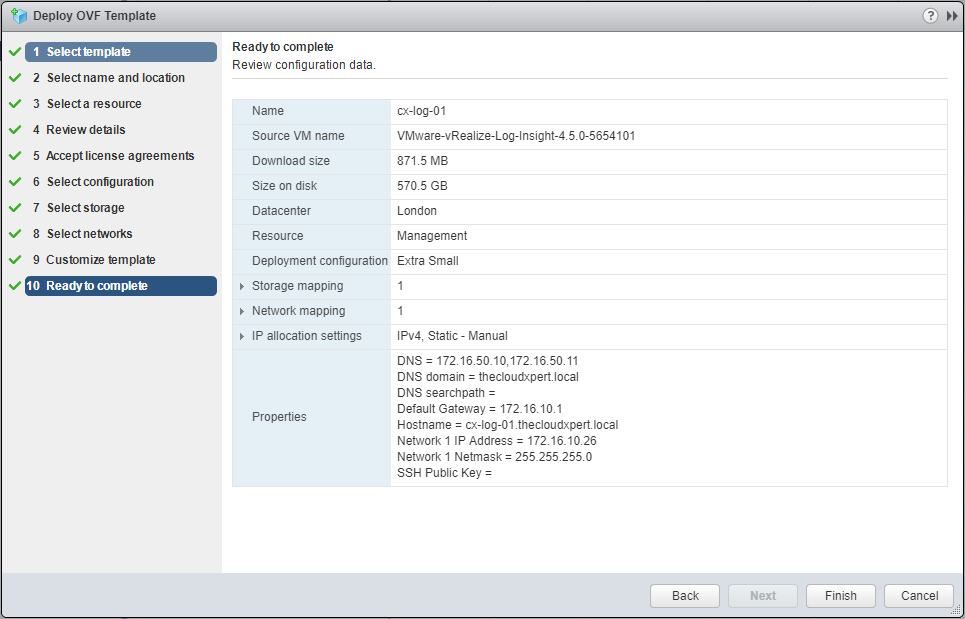Cancel the OVF deployment wizard

919,596
